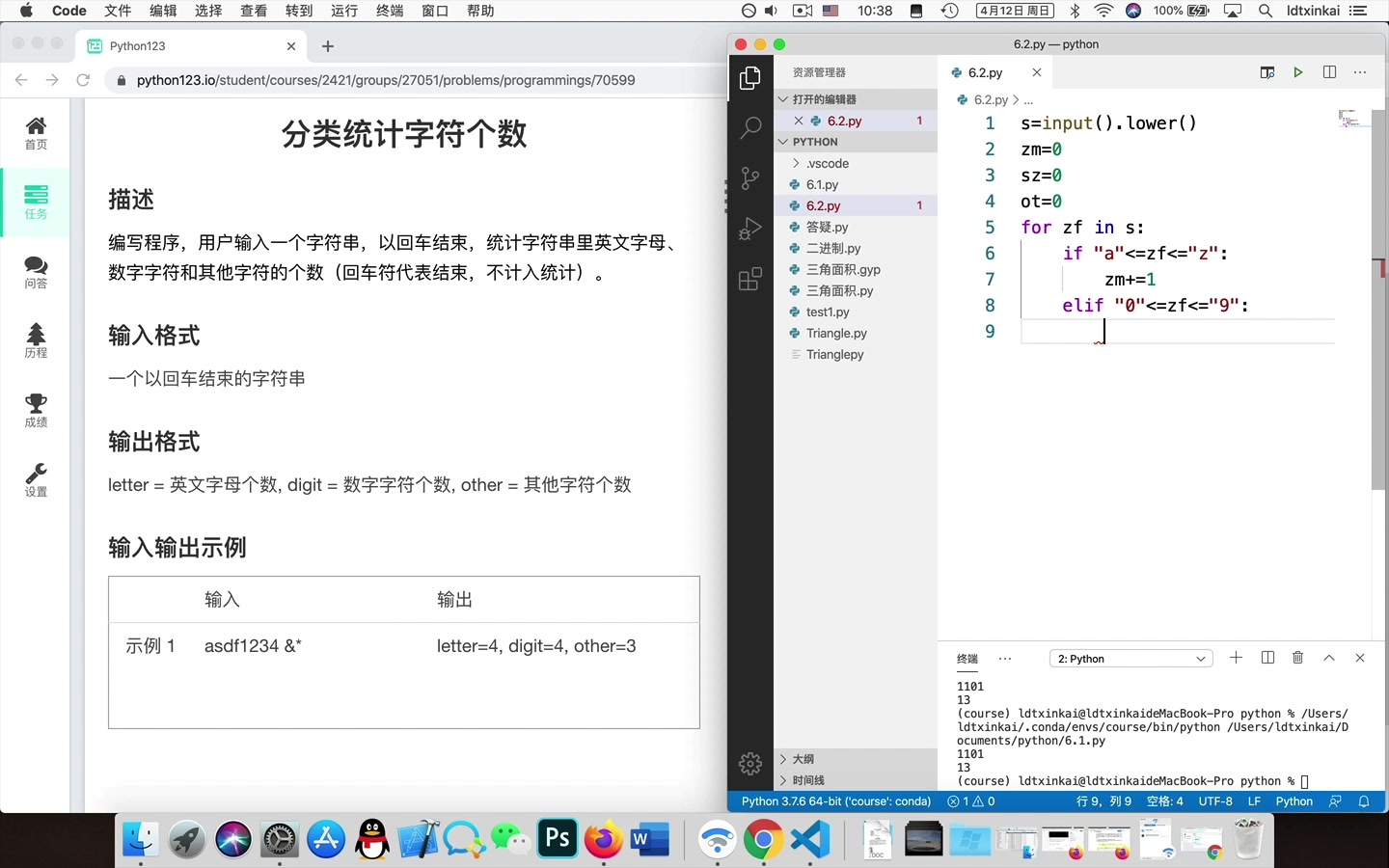Click the browser address bar URL
The image size is (1389, 868).
(386, 80)
